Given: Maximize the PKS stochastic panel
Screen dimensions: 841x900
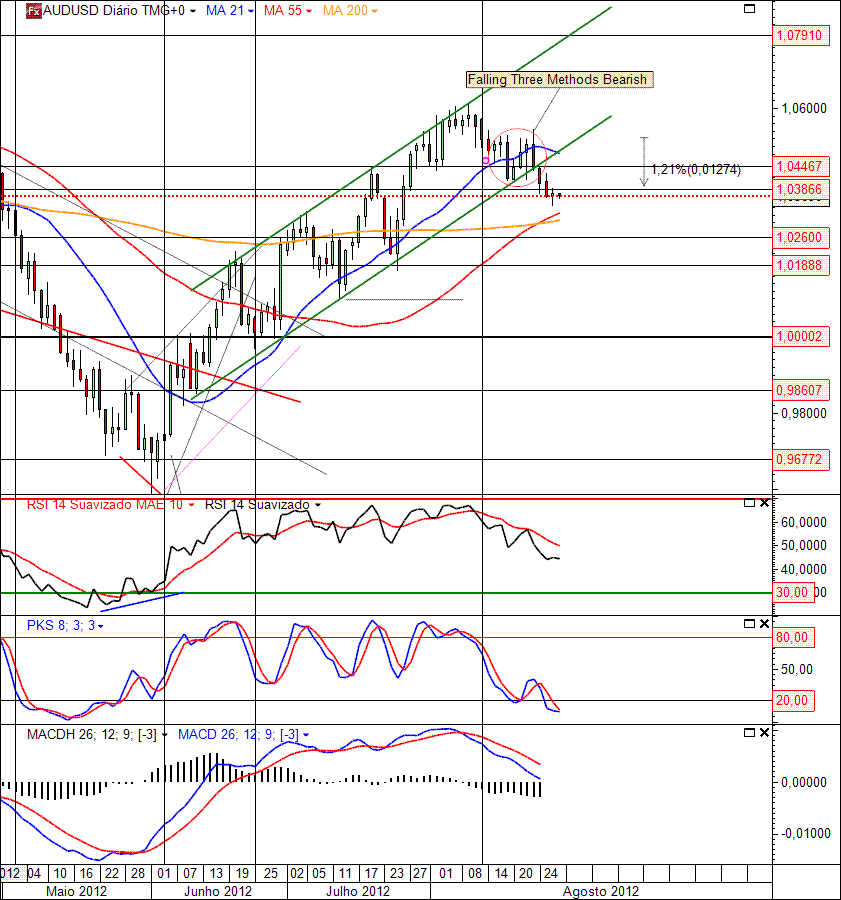Looking at the screenshot, I should point(749,623).
